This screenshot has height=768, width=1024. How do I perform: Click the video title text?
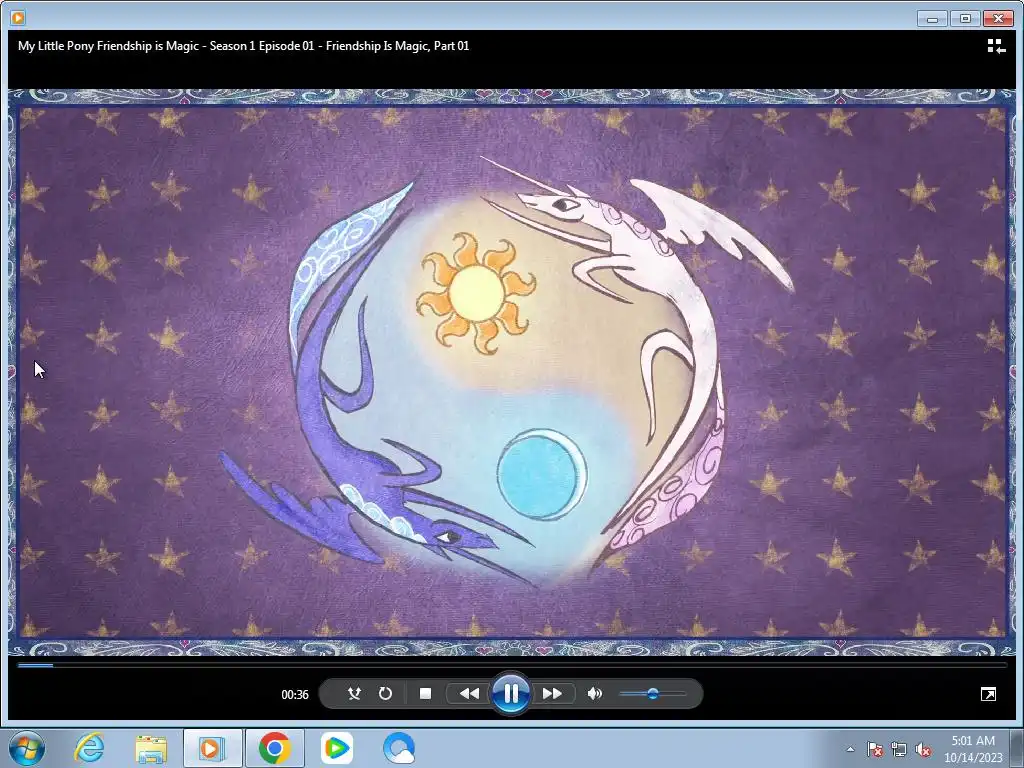point(244,46)
